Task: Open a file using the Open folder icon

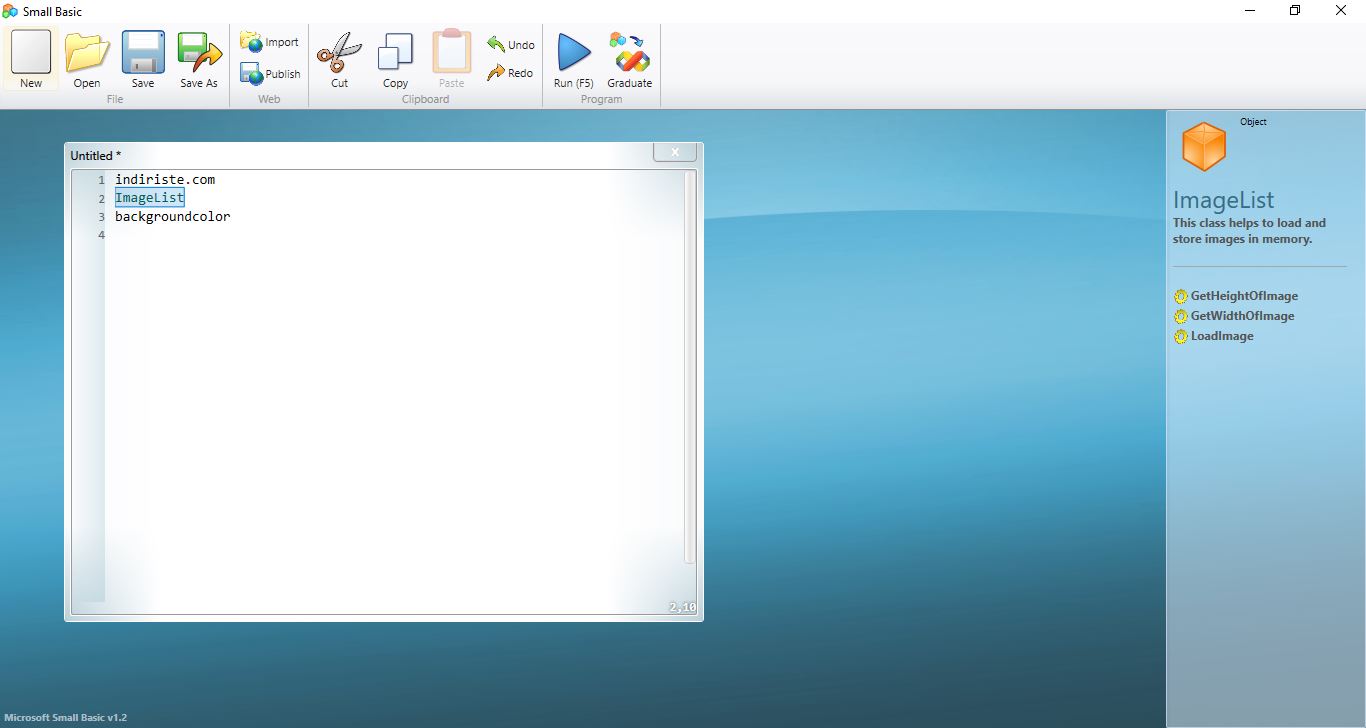Action: click(87, 59)
